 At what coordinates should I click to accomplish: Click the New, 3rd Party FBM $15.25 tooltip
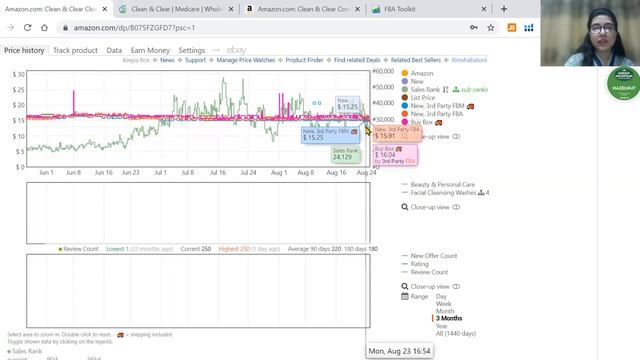(x=331, y=135)
